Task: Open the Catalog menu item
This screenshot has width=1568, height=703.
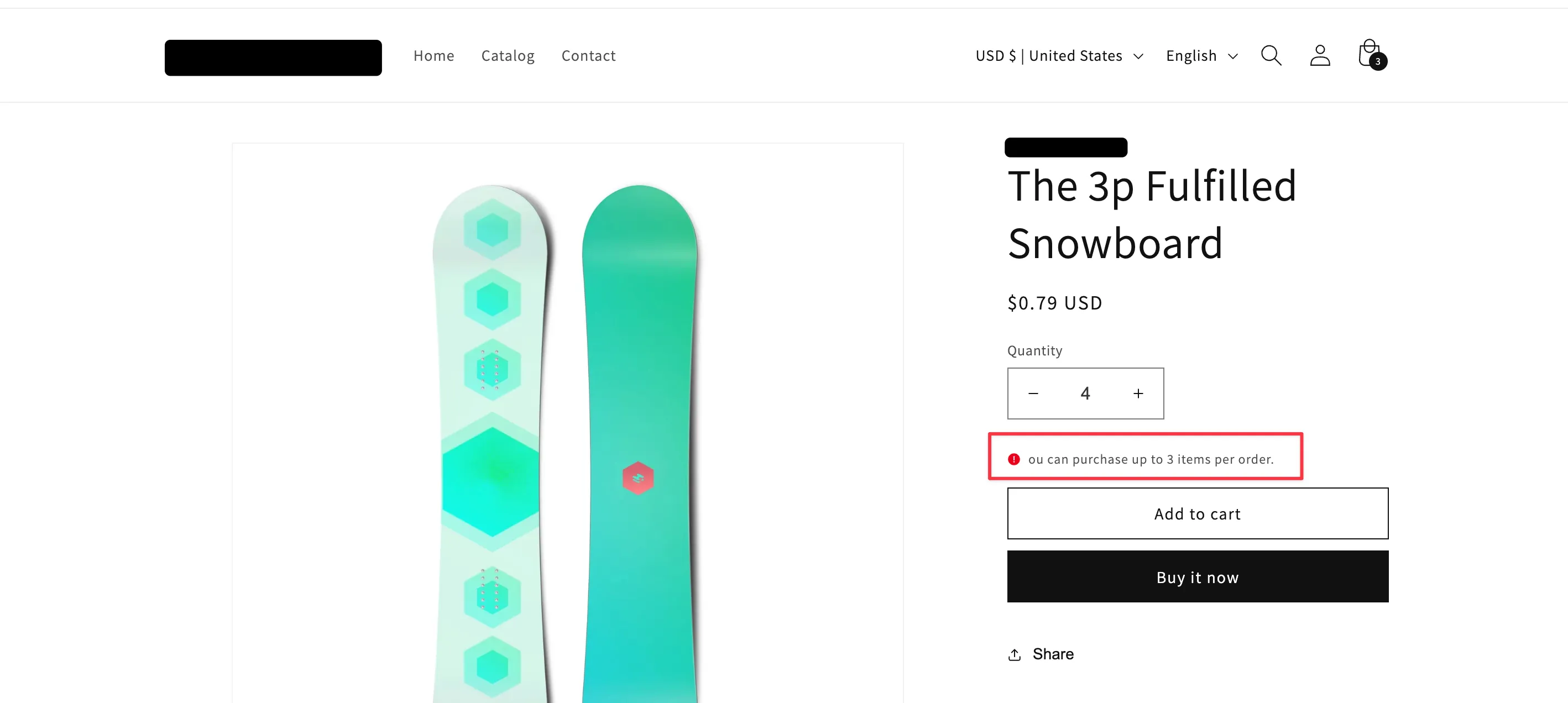Action: (508, 56)
